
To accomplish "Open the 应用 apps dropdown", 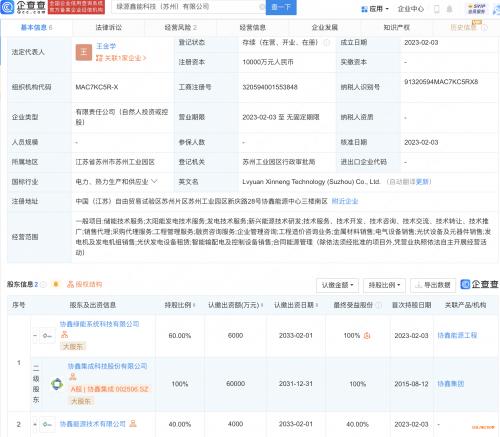I will coord(375,9).
